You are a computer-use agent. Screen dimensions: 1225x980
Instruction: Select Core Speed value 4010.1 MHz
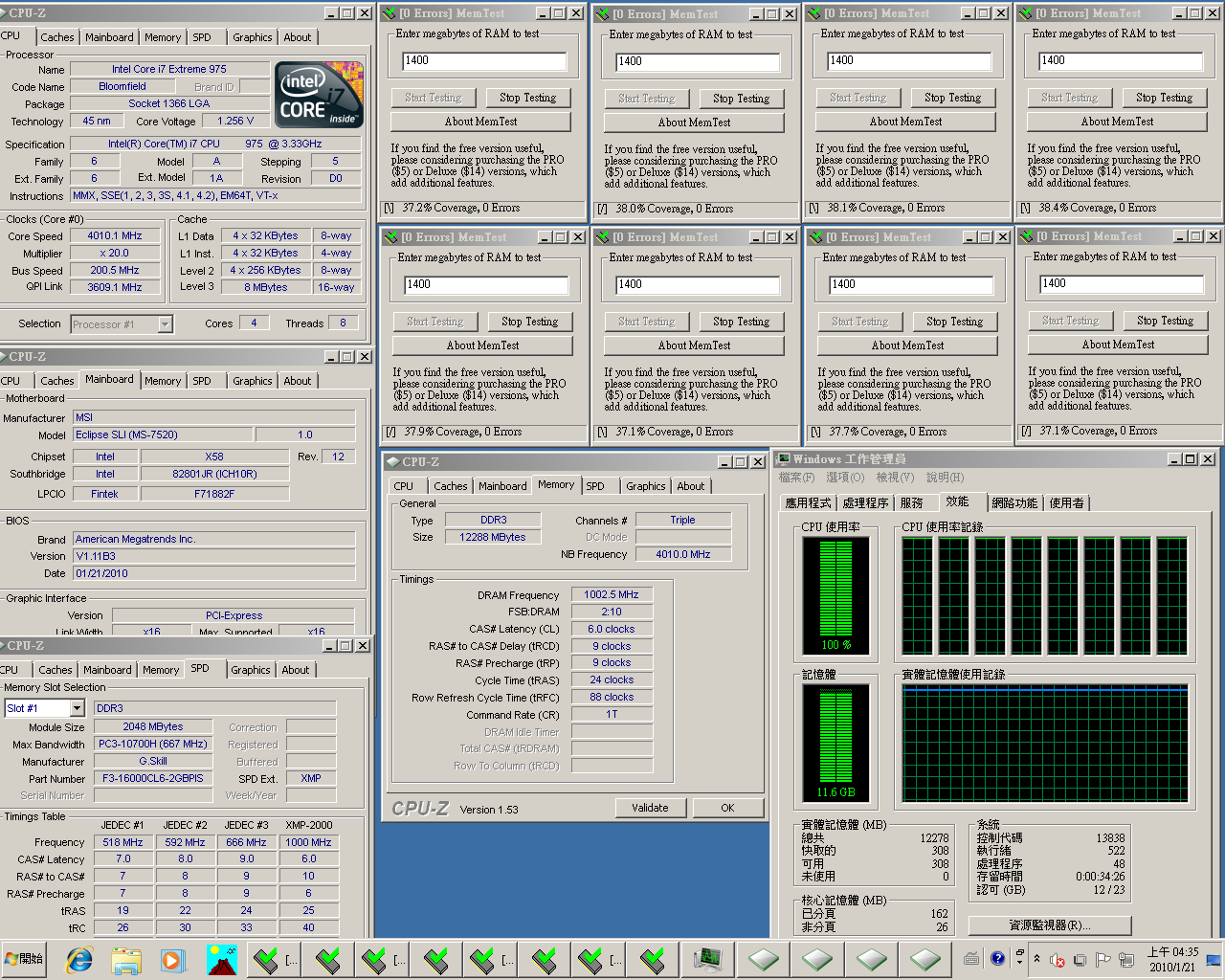tap(115, 235)
